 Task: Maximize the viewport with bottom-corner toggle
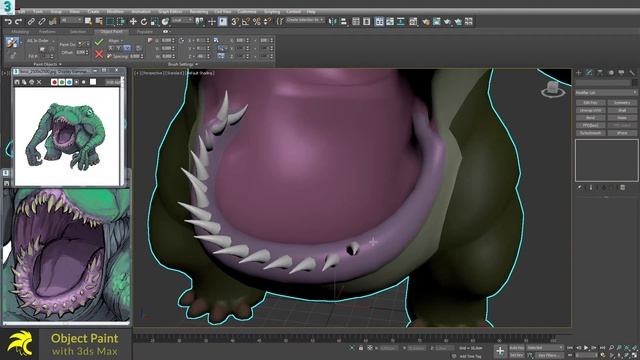634,356
